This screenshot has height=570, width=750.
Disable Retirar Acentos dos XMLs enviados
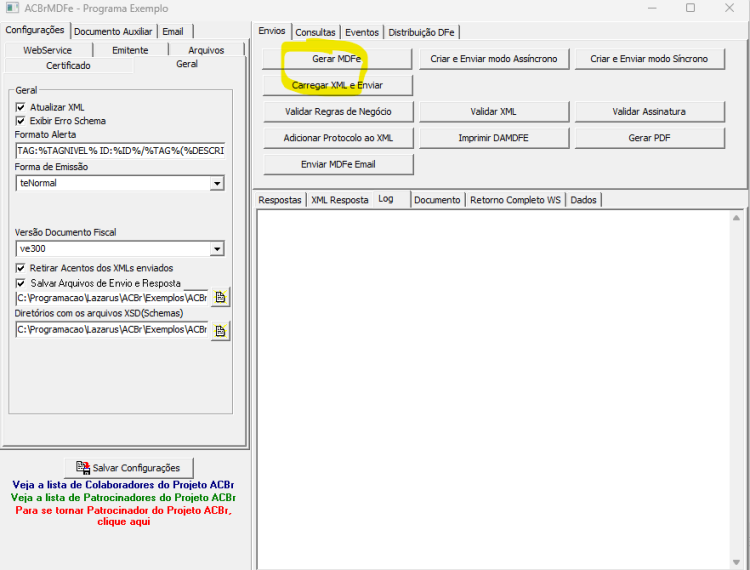21,268
